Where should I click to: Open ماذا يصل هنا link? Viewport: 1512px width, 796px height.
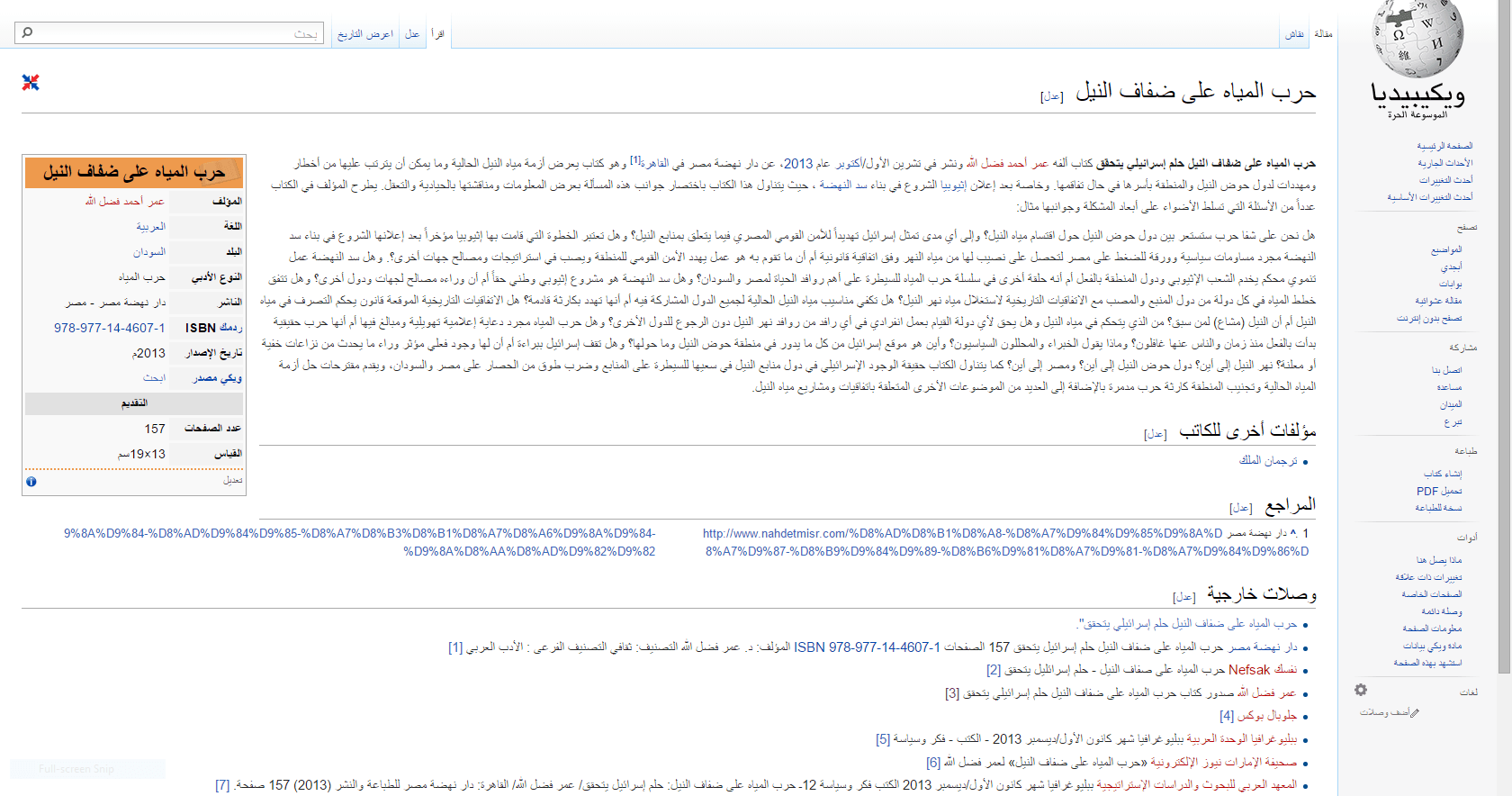[x=1439, y=560]
